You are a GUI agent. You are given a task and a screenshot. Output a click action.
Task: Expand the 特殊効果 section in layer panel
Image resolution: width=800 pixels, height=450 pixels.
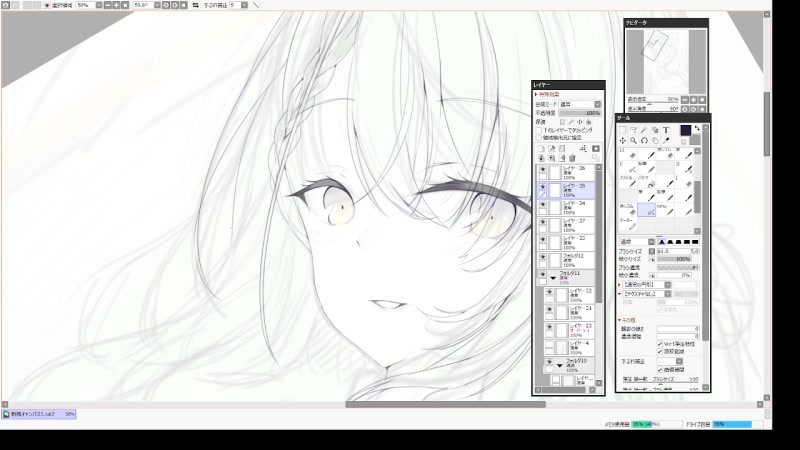537,95
